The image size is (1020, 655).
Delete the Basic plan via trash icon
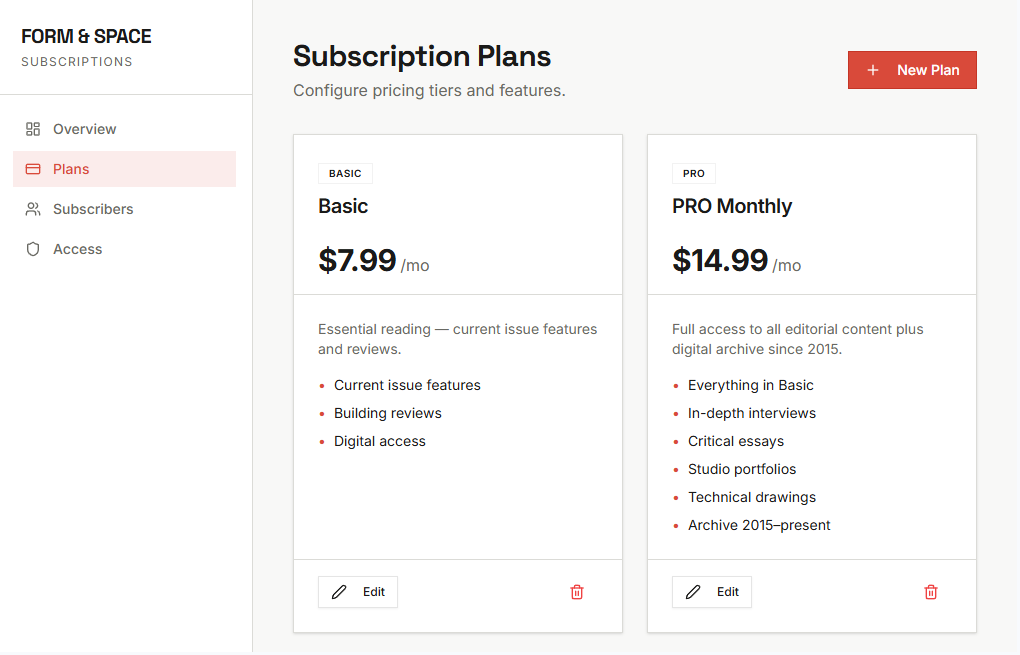(x=577, y=592)
